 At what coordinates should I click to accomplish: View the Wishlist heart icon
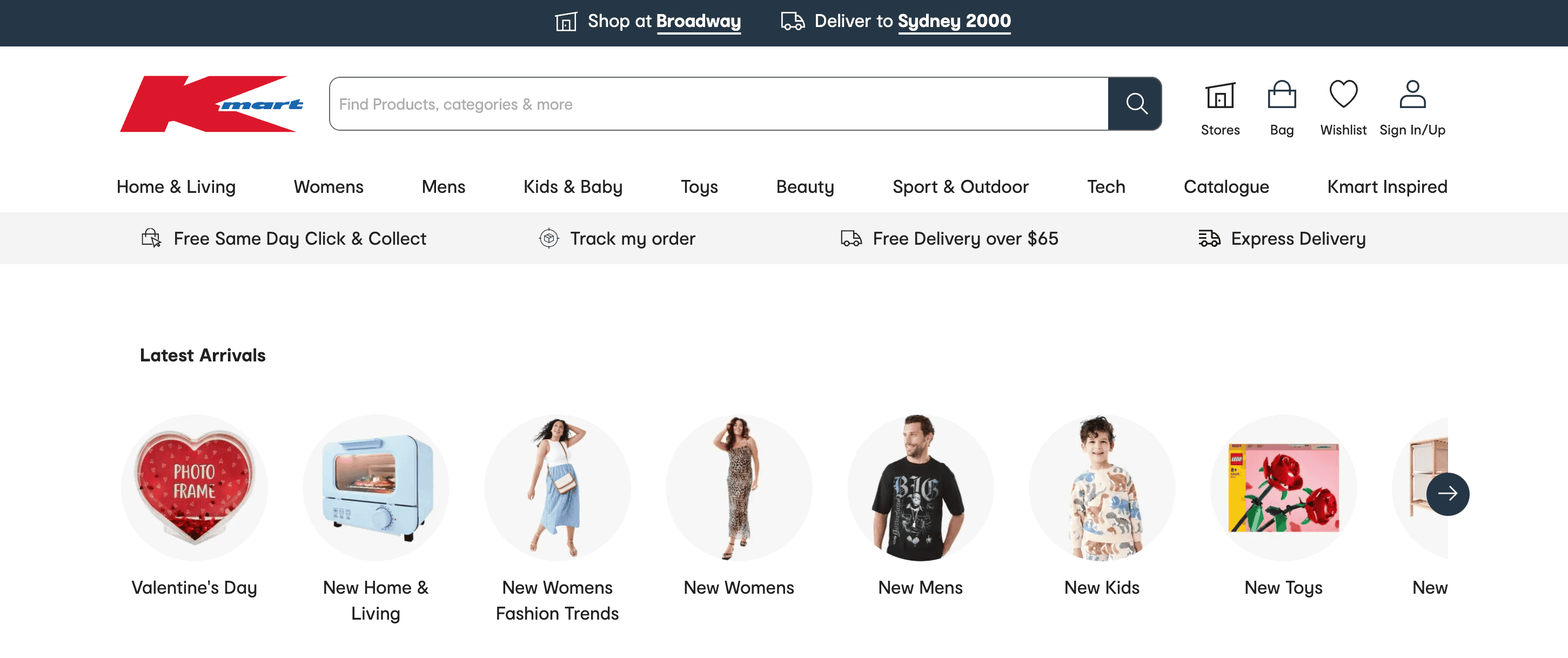pyautogui.click(x=1343, y=95)
